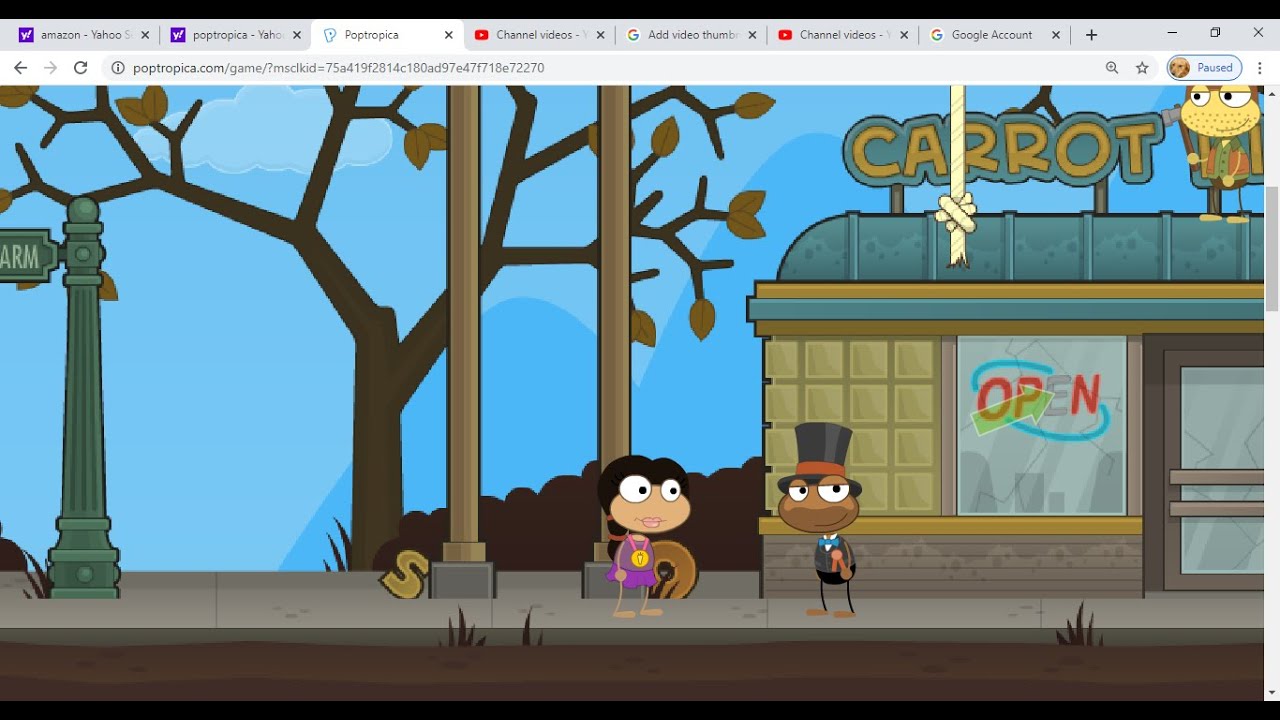This screenshot has height=720, width=1280.
Task: Click the CARROT rooftop sign
Action: (x=1003, y=151)
